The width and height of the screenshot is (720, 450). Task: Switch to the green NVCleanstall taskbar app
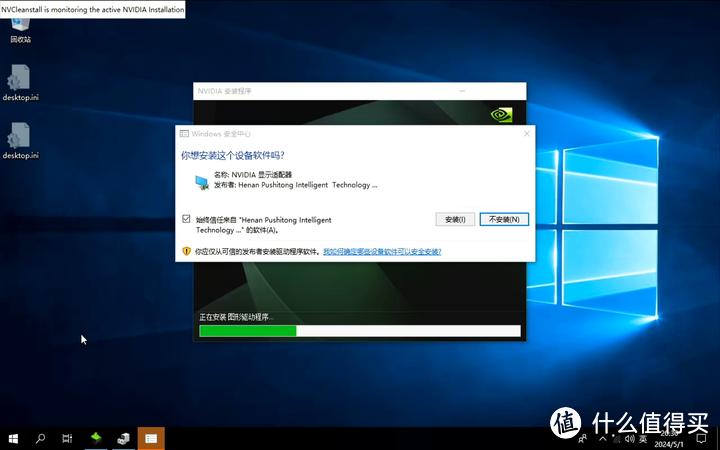pyautogui.click(x=96, y=438)
